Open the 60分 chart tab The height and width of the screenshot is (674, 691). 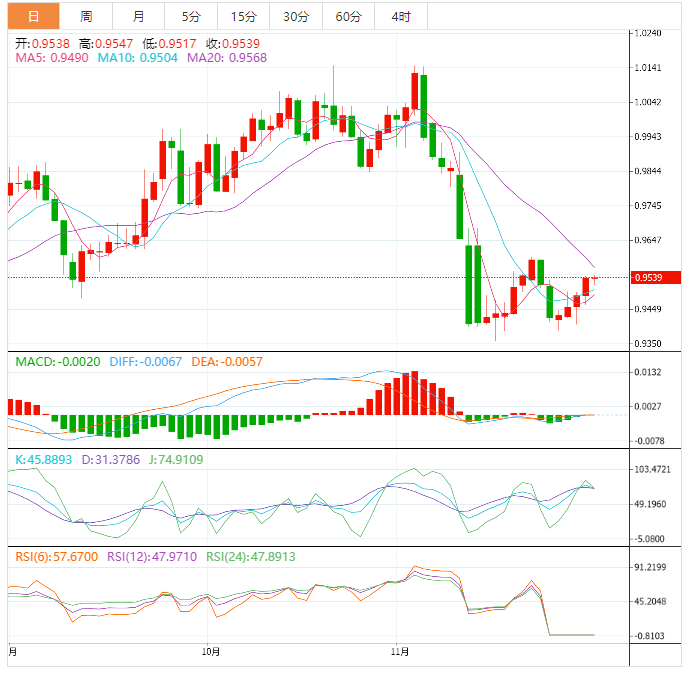coord(348,16)
